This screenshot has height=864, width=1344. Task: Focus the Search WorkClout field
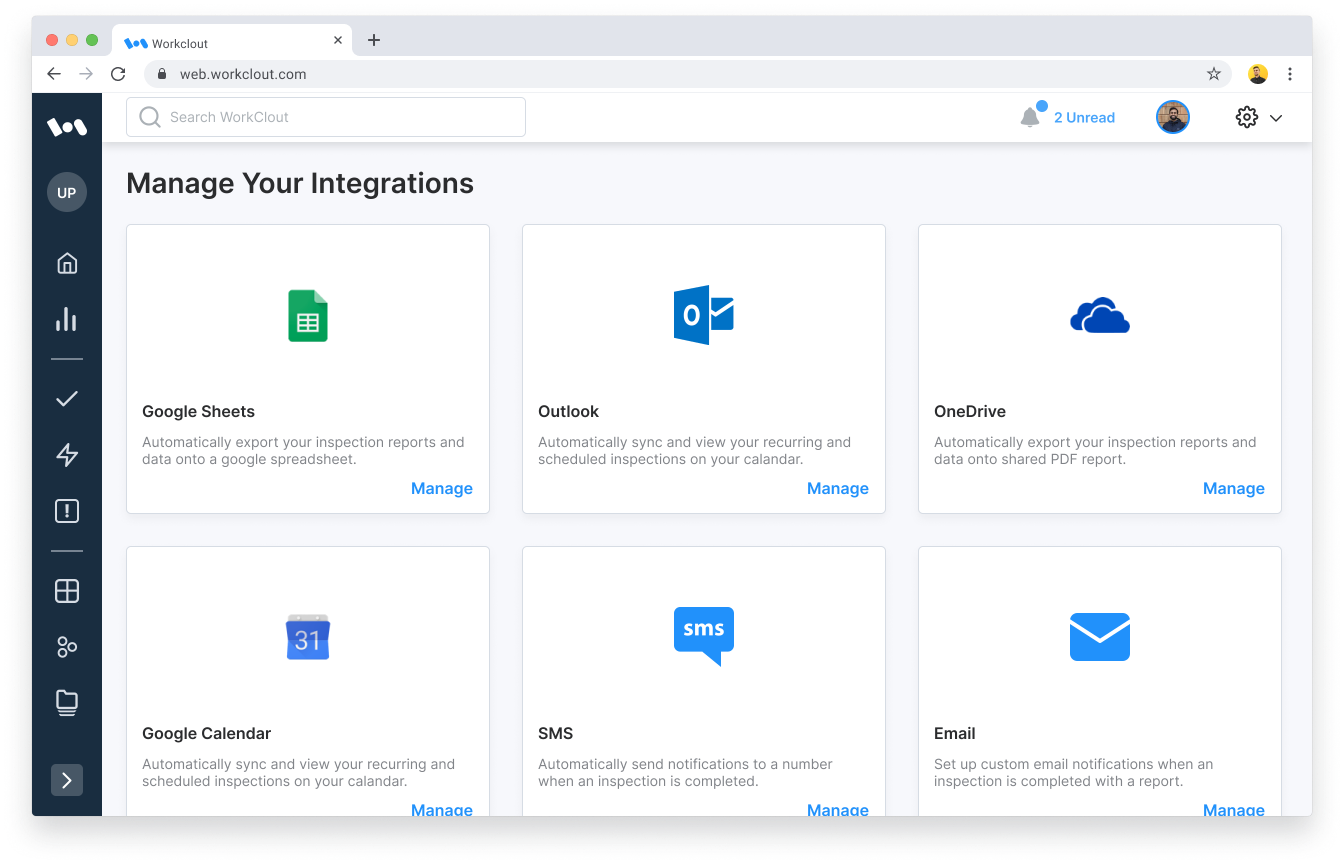point(326,117)
